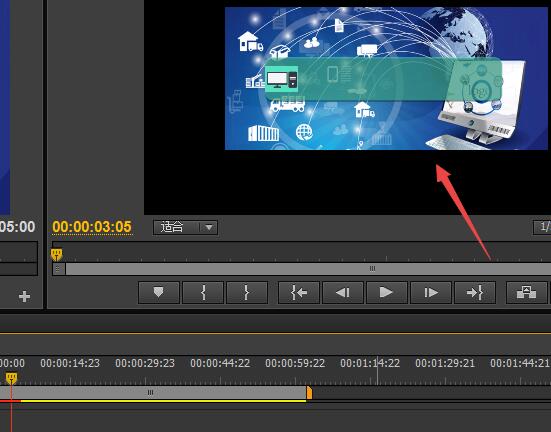Click the Mark Out bracket button
This screenshot has height=432, width=551.
pyautogui.click(x=247, y=292)
